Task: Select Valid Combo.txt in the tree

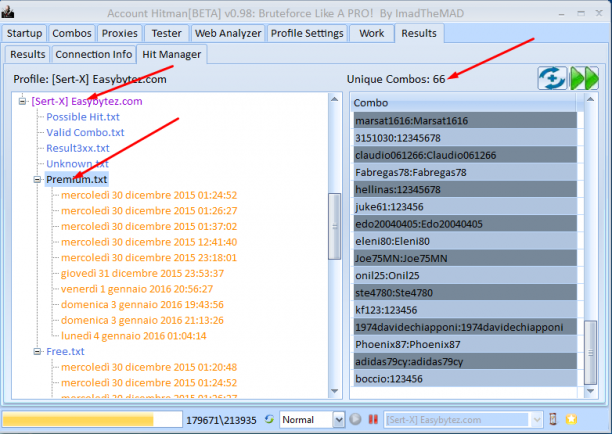Action: [85, 133]
